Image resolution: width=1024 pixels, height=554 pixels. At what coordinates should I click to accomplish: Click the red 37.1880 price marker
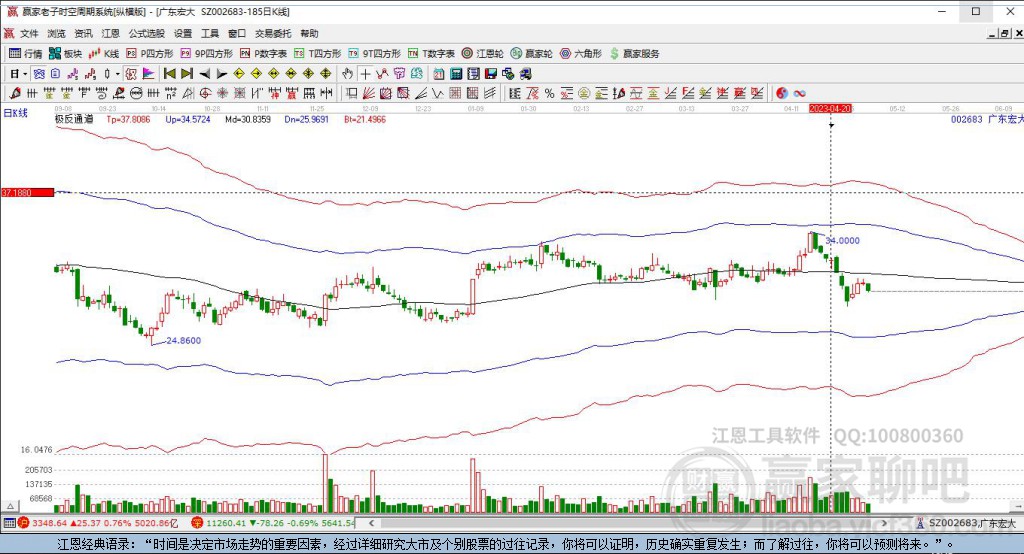[x=27, y=193]
